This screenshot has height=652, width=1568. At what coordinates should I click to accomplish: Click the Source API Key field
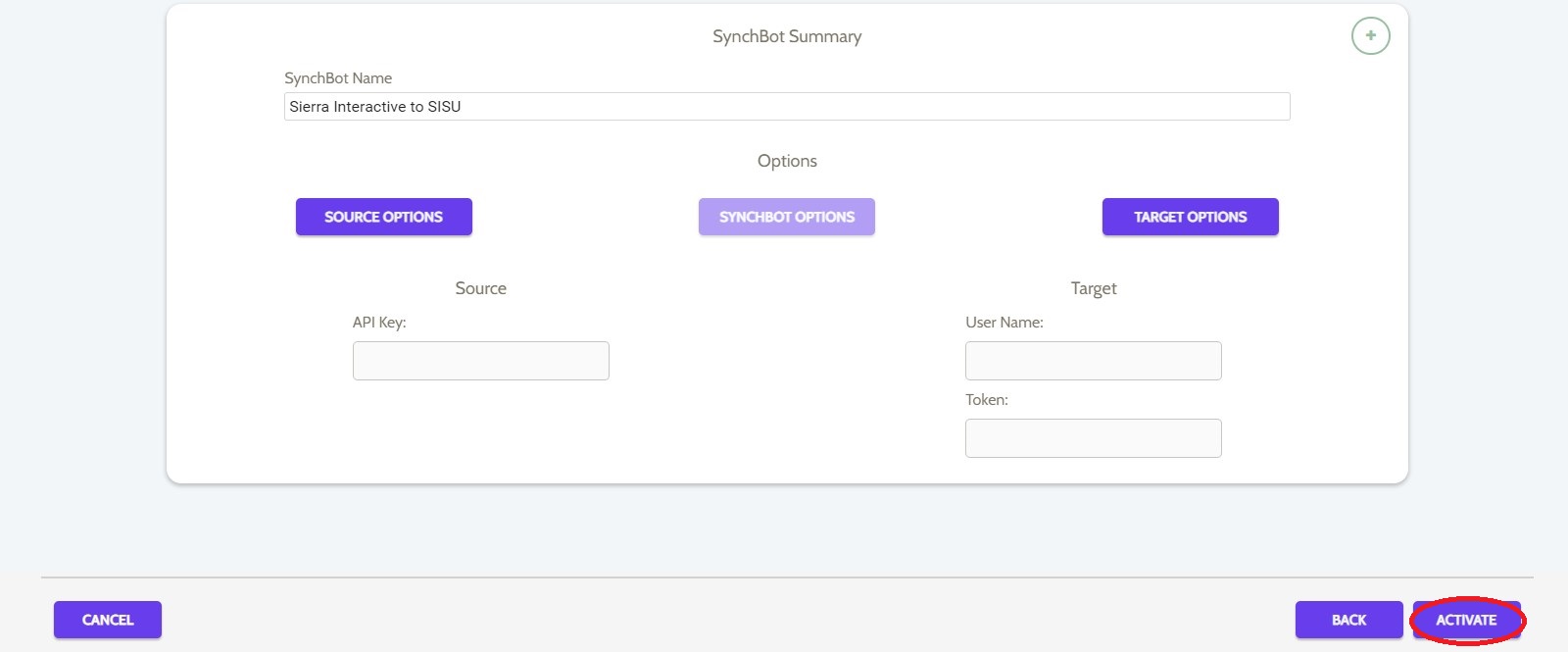[x=481, y=361]
